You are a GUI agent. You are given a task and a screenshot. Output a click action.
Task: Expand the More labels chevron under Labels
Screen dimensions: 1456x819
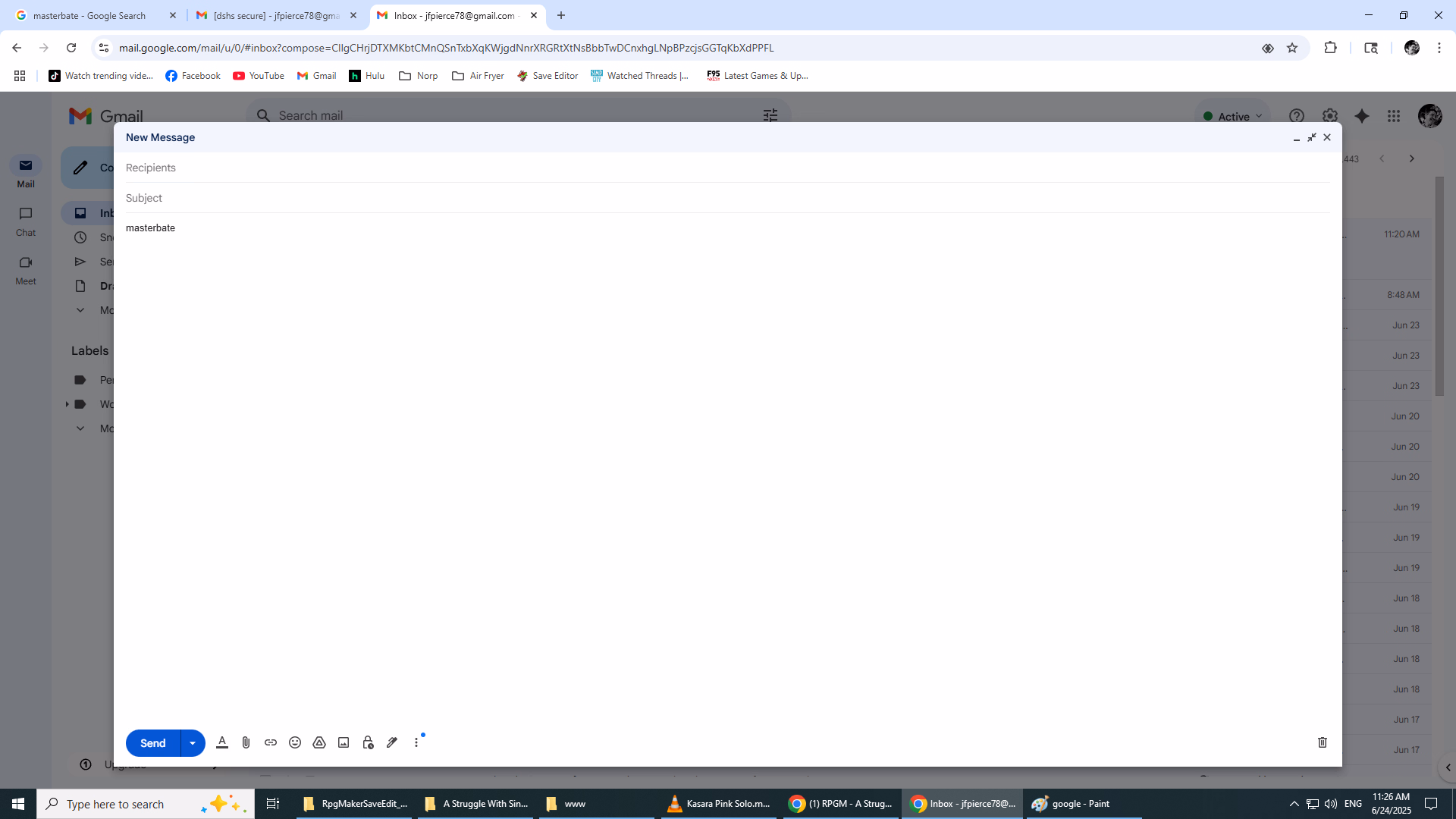(80, 428)
